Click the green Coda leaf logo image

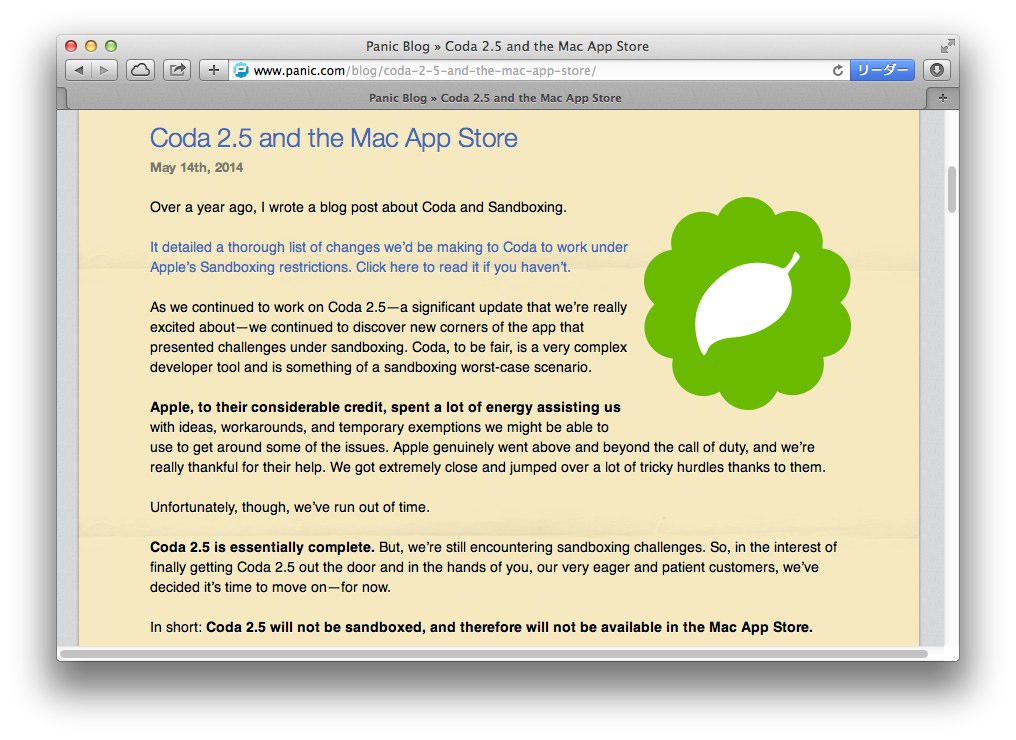(x=747, y=303)
